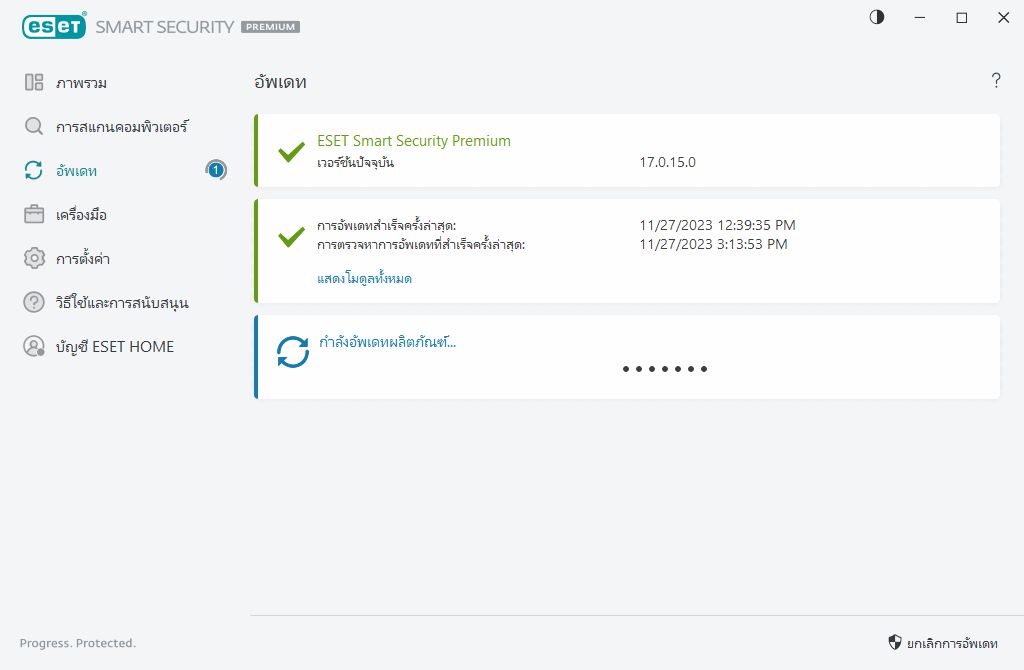
Task: Click the ESET logo in the title bar
Action: (53, 27)
